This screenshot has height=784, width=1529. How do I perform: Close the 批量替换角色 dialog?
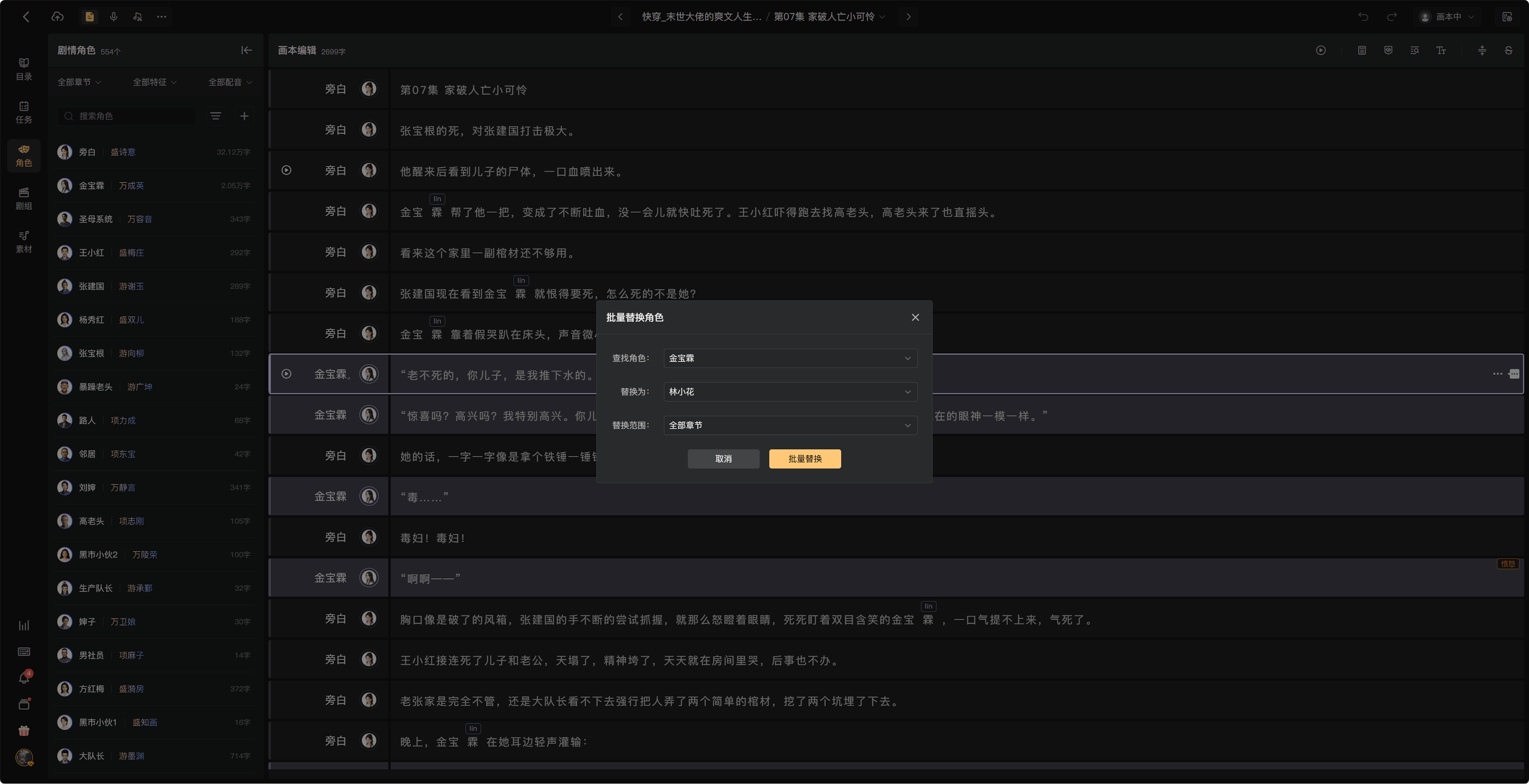pyautogui.click(x=915, y=317)
